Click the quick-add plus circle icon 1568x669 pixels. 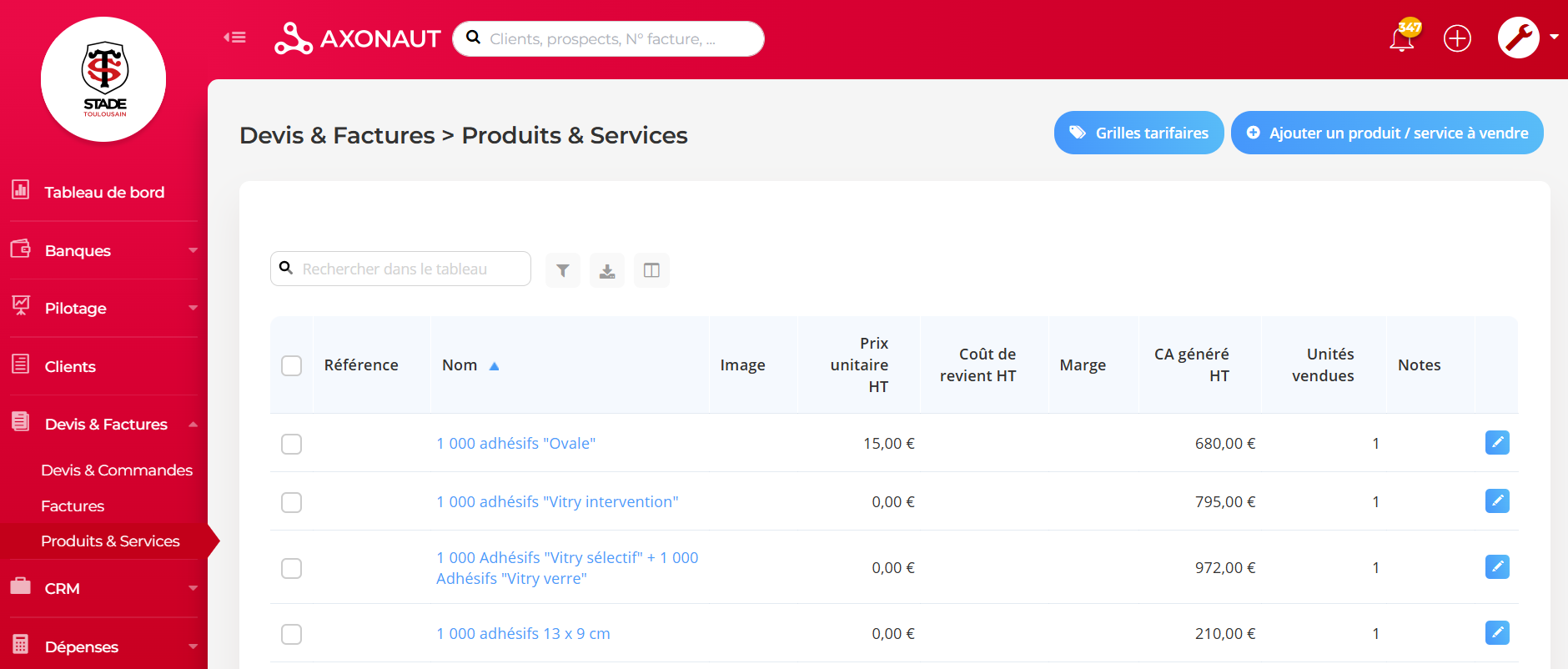click(x=1457, y=38)
